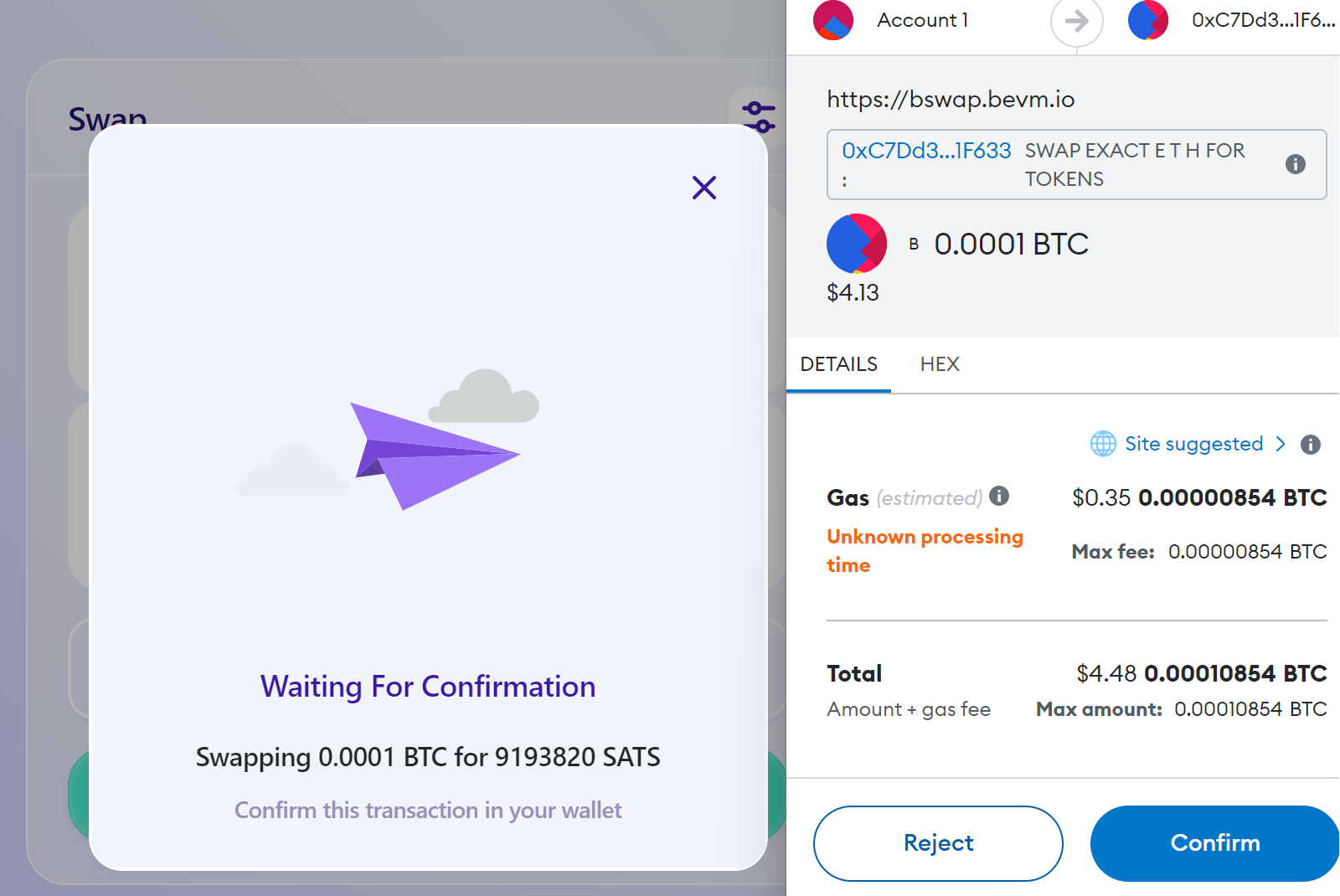Click info icon beside SWAP EXACT ETH label
The height and width of the screenshot is (896, 1340).
click(x=1295, y=164)
